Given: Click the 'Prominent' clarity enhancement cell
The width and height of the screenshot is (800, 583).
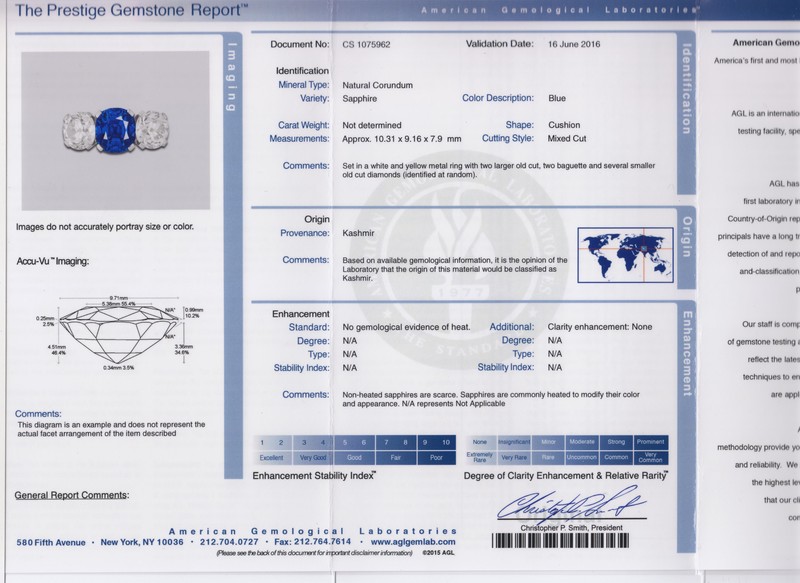Looking at the screenshot, I should pos(650,441).
